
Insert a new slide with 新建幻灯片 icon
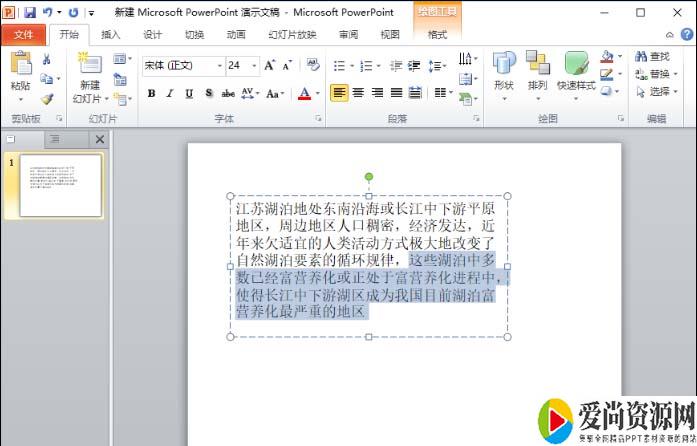[x=90, y=66]
